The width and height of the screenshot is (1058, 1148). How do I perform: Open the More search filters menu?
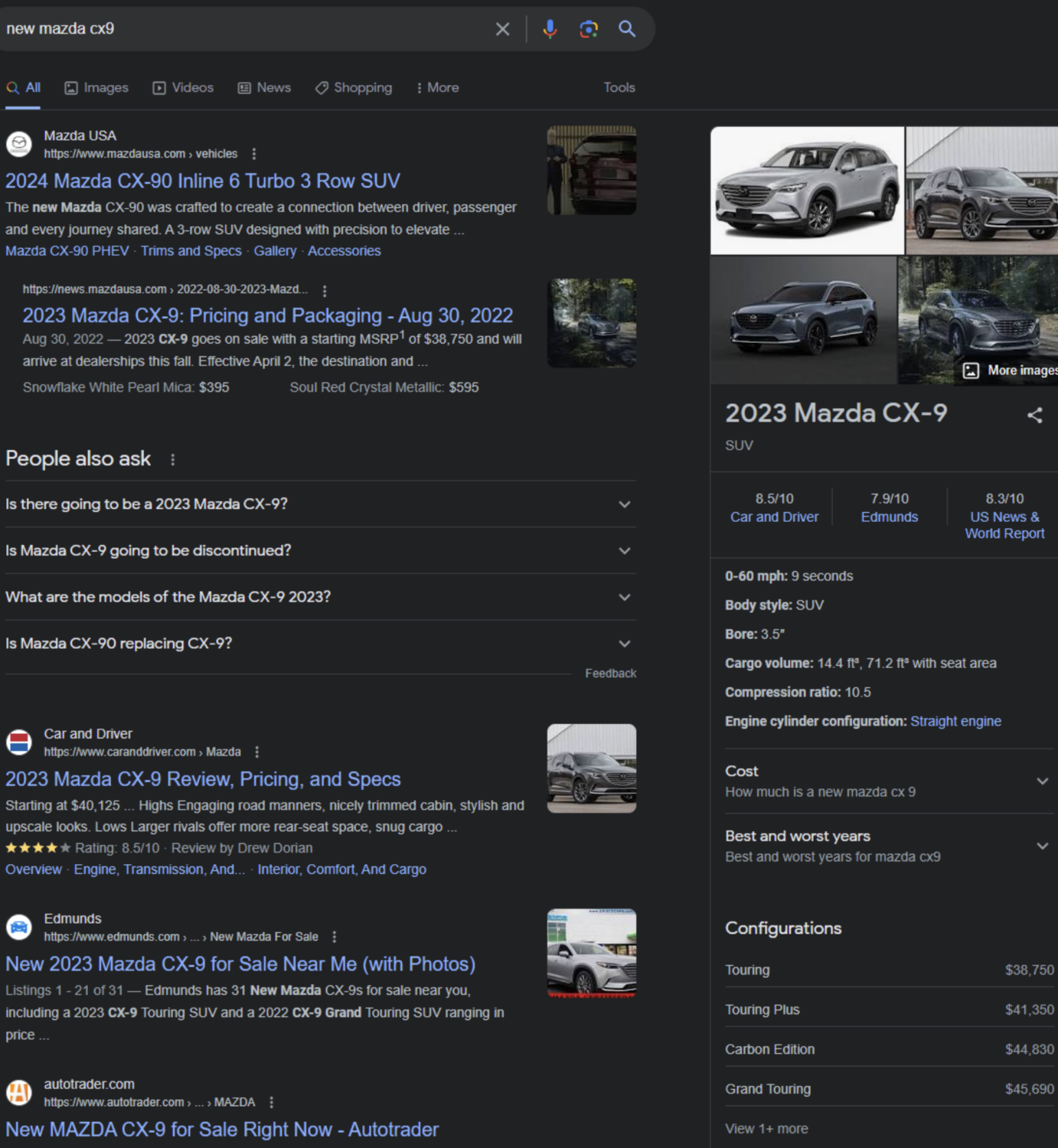437,88
